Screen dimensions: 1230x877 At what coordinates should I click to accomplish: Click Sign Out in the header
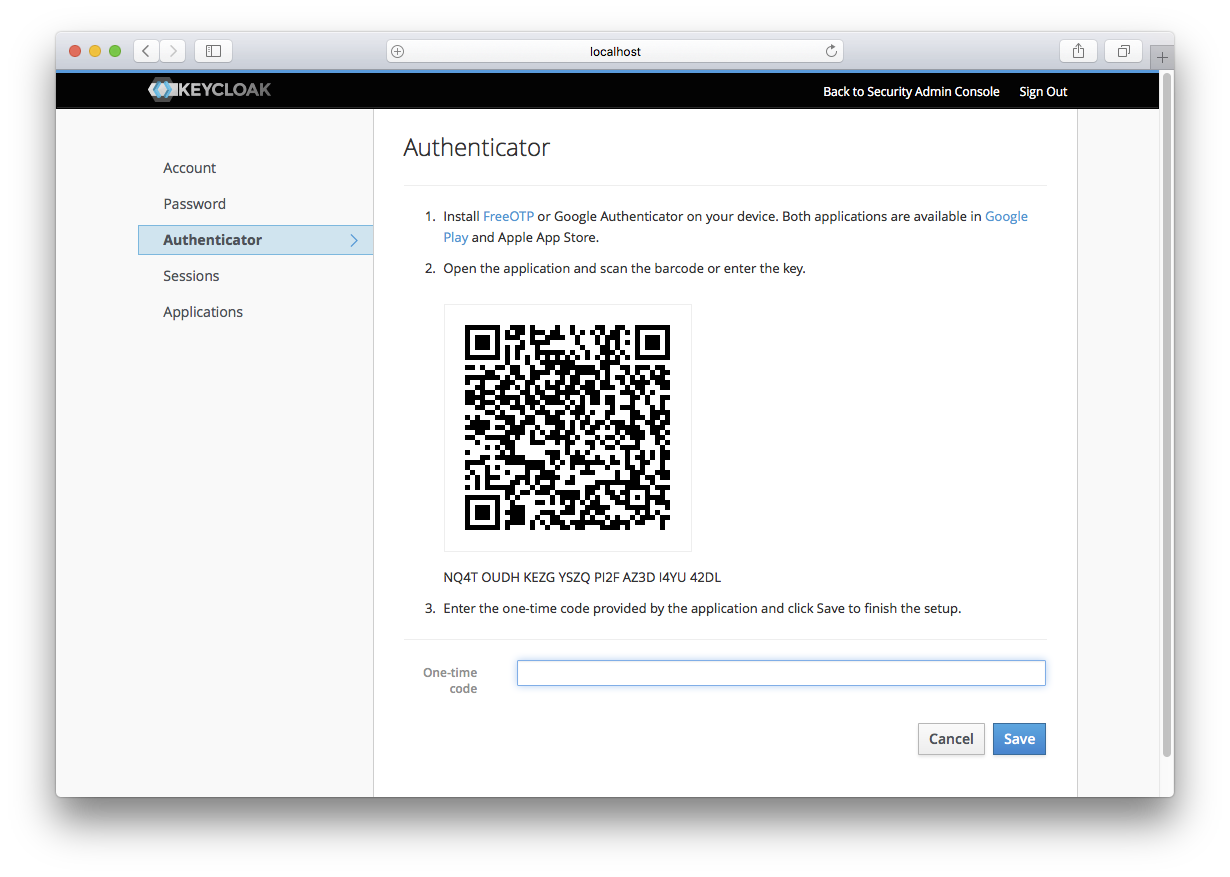pos(1043,91)
